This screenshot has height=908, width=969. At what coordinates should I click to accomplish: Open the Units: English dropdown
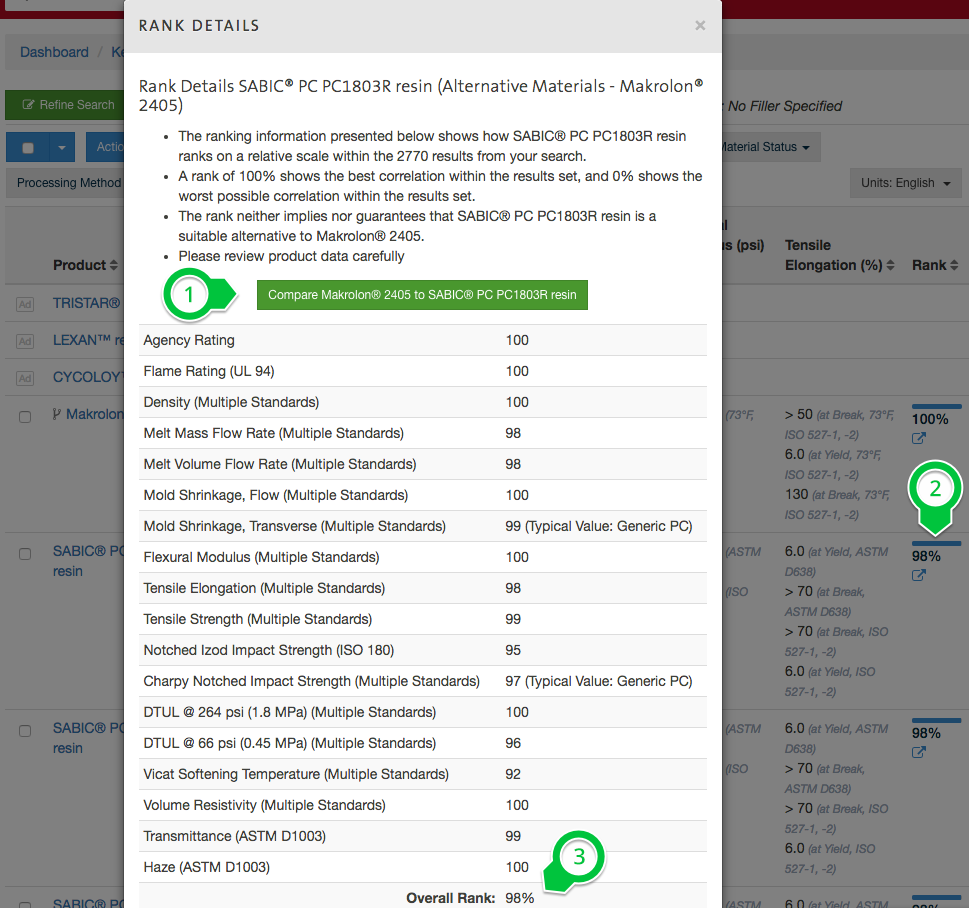905,183
